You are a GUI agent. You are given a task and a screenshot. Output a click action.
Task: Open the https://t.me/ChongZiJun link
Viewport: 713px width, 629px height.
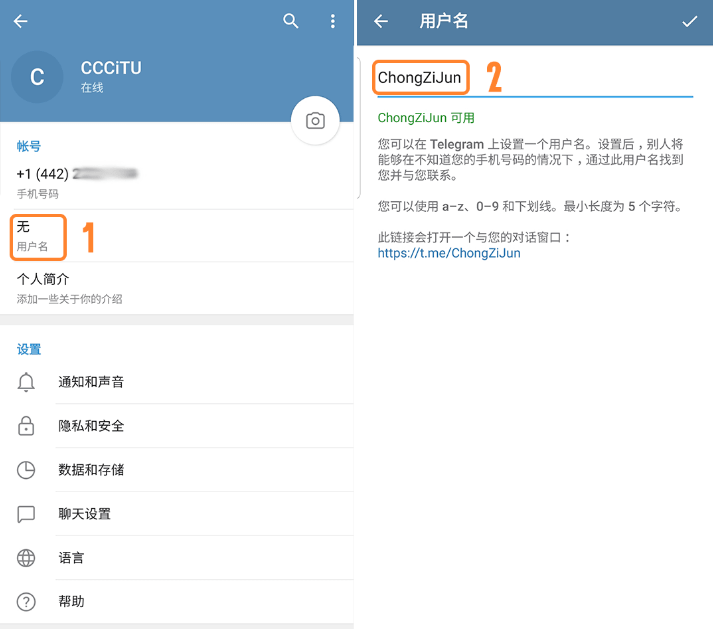pos(449,253)
